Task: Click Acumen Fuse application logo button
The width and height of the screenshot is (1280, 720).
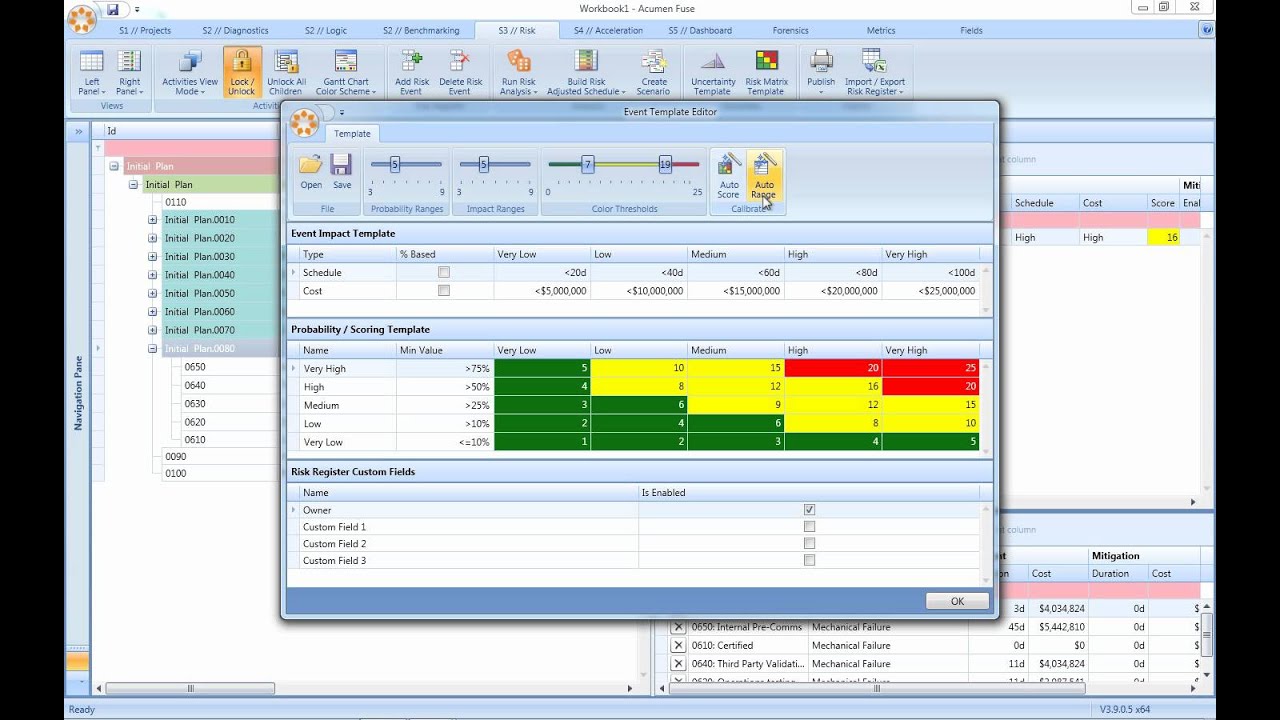Action: (x=82, y=17)
